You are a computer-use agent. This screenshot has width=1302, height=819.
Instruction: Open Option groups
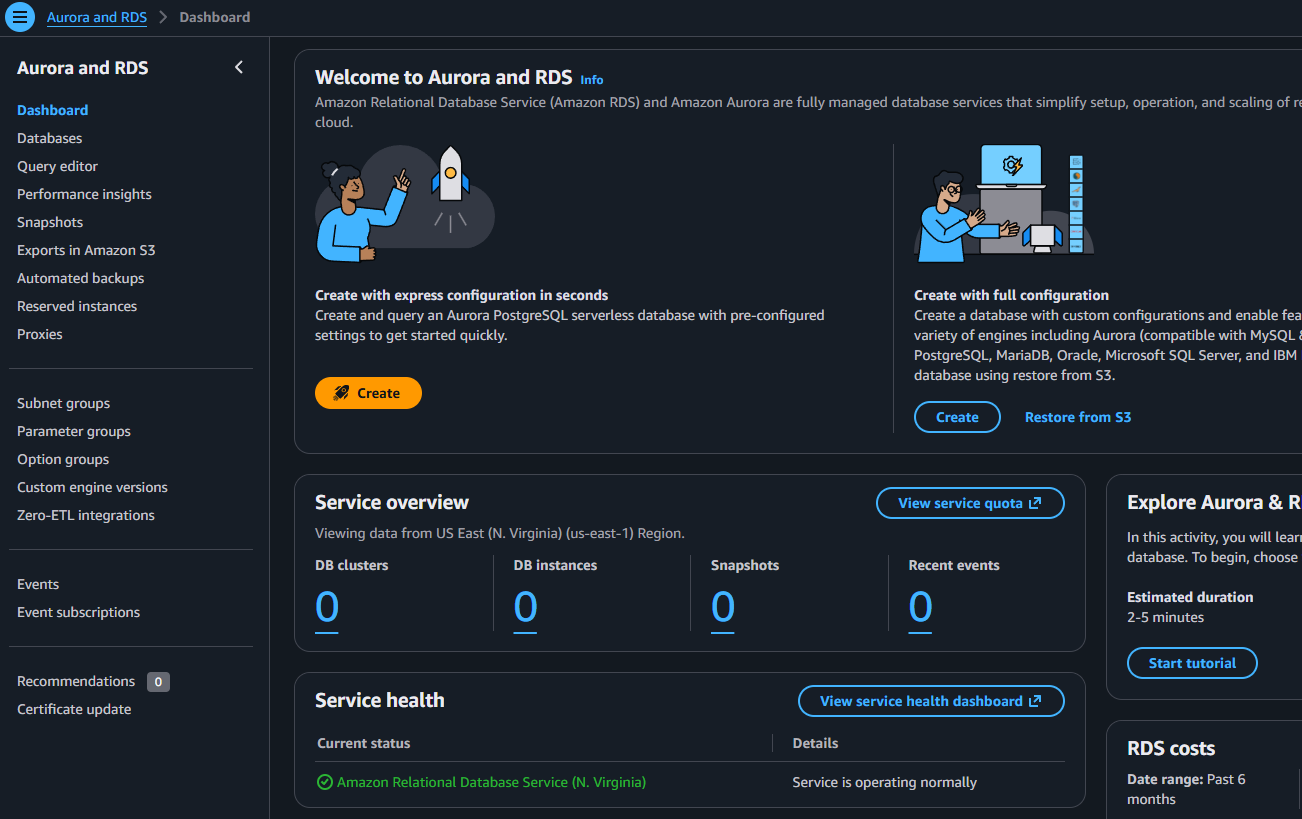click(63, 459)
